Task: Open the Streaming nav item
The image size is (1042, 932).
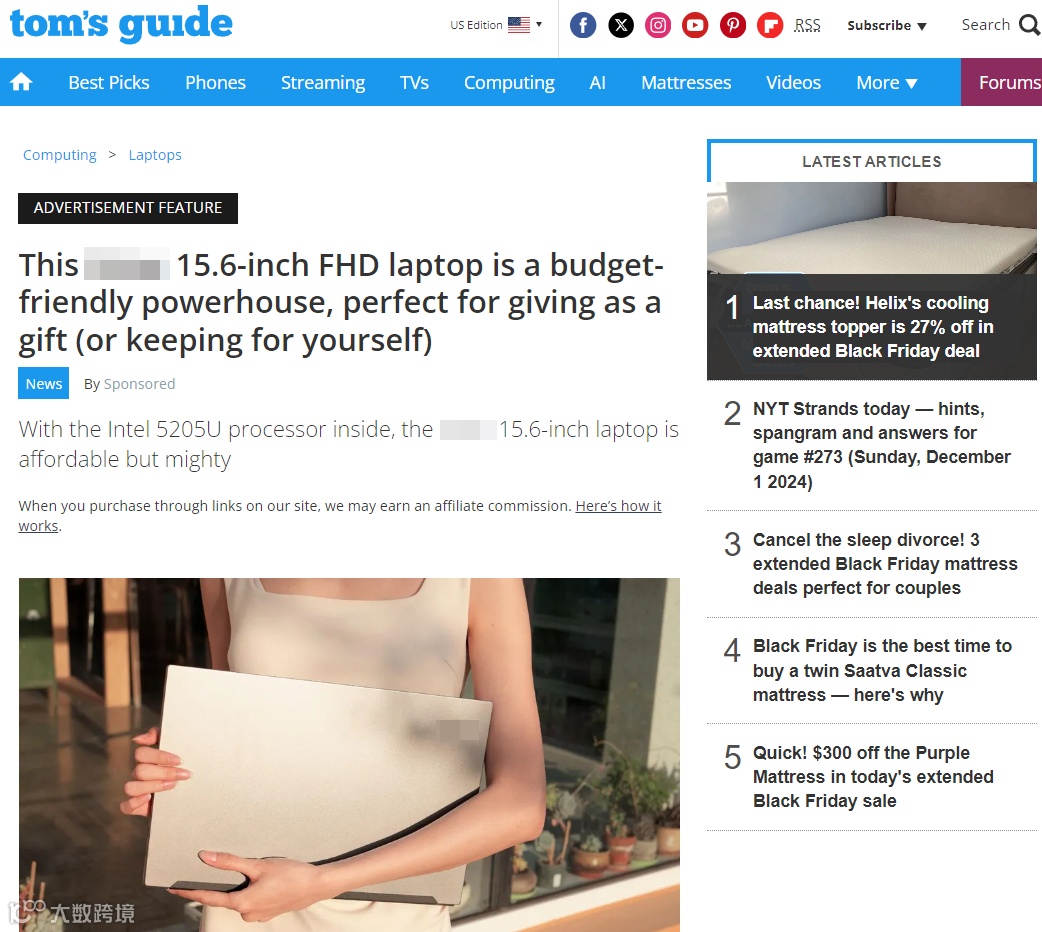Action: (x=323, y=82)
